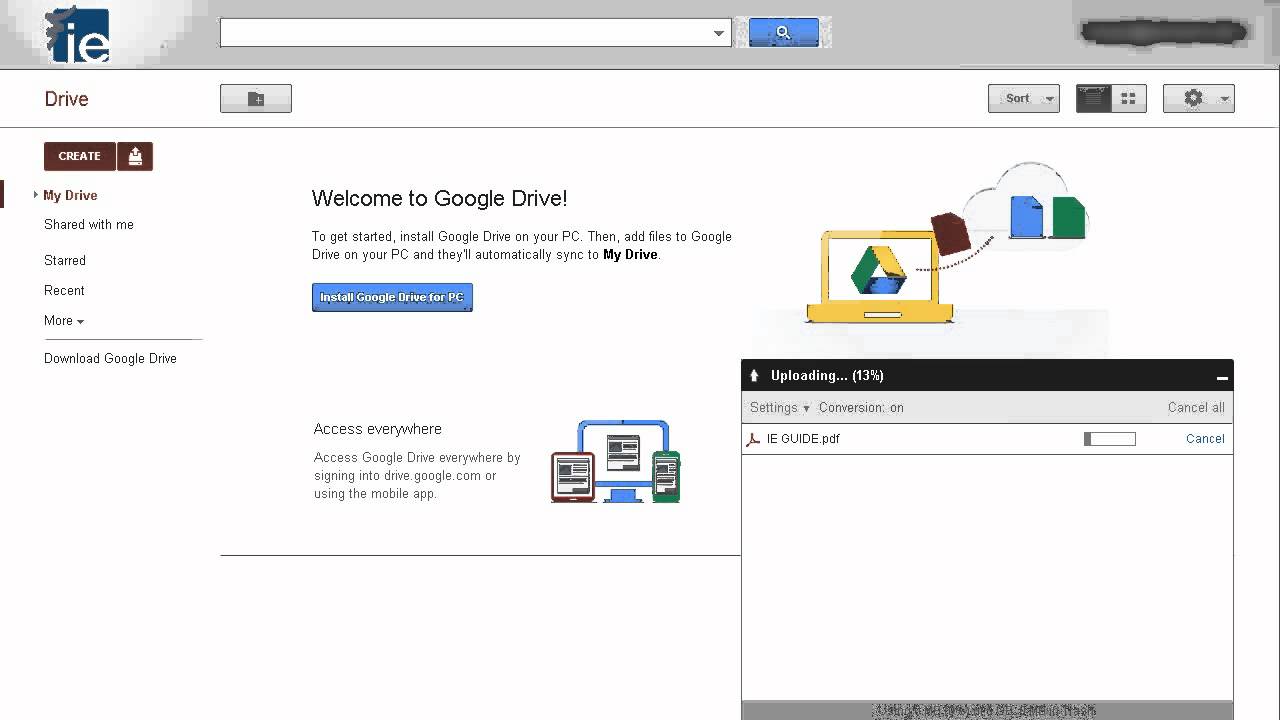This screenshot has height=720, width=1280.
Task: Select My Drive in sidebar
Action: 70,195
